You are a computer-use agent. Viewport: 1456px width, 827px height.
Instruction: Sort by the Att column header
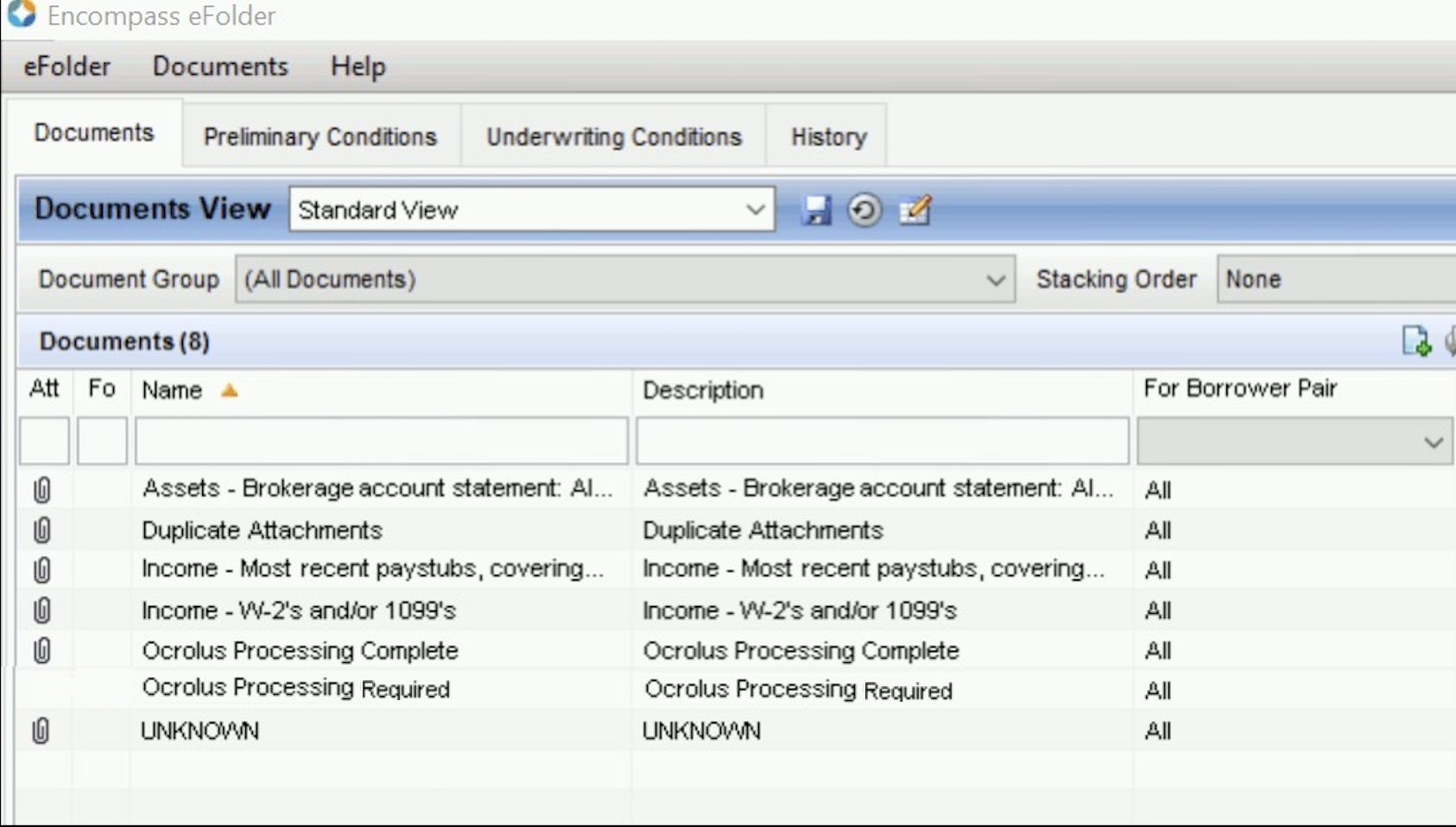[44, 389]
